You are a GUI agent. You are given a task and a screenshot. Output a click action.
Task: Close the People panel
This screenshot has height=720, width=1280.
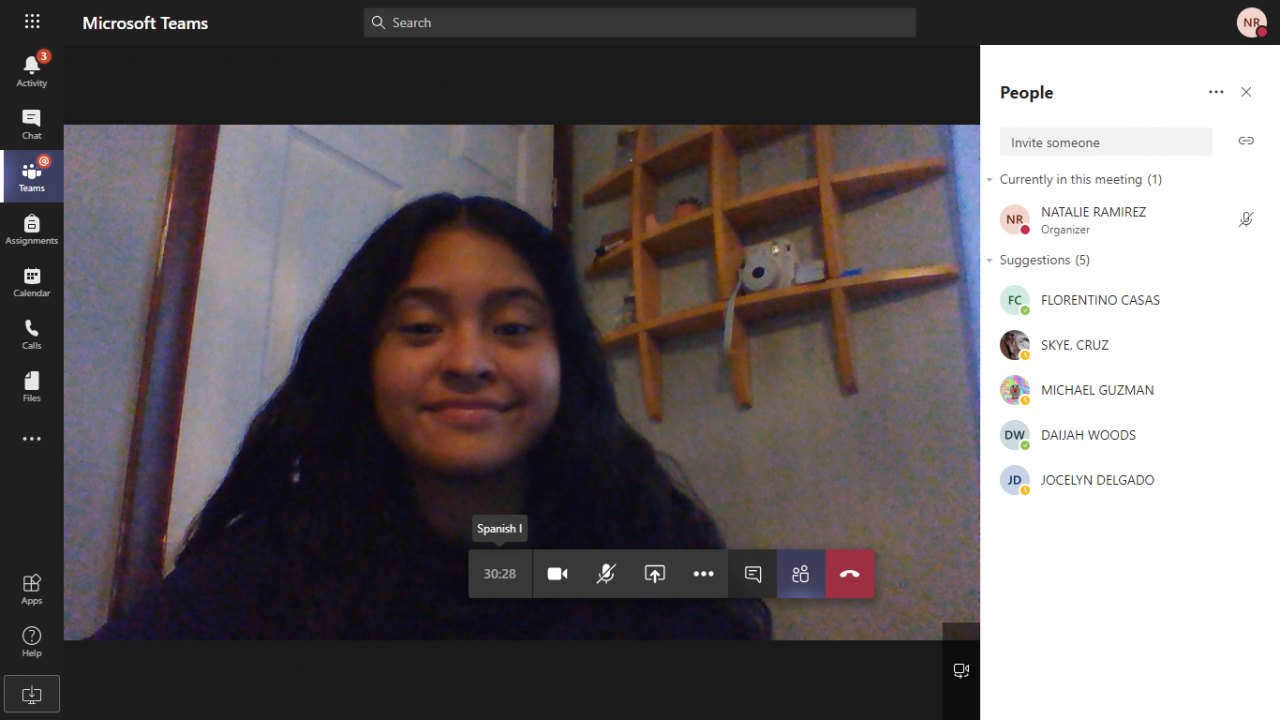pos(1246,92)
